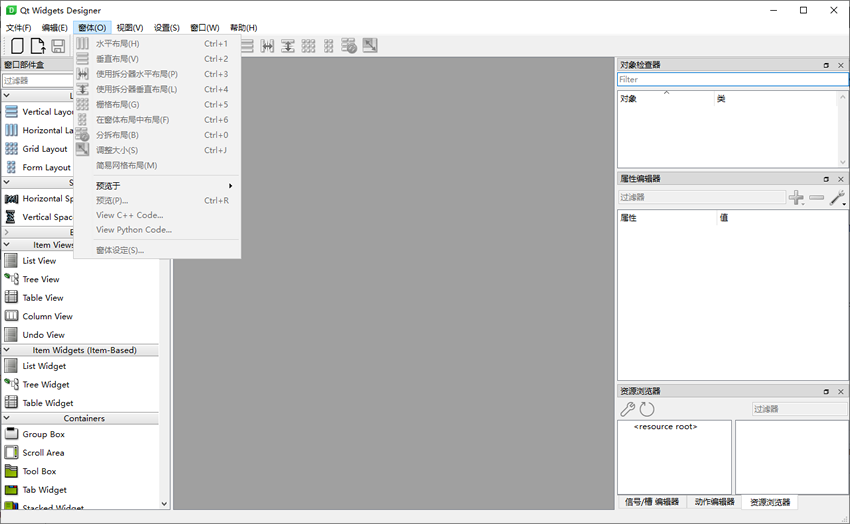Open the 设置(S) menu
The width and height of the screenshot is (850, 524).
tap(166, 28)
